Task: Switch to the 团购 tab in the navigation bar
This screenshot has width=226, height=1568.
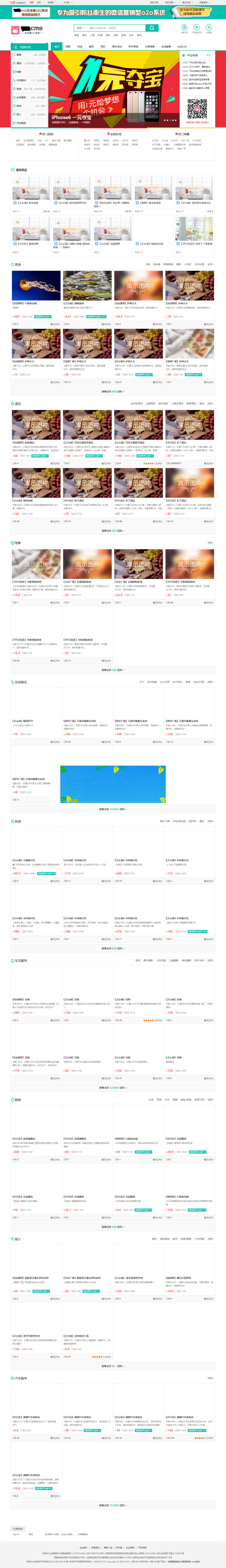Action: click(68, 46)
